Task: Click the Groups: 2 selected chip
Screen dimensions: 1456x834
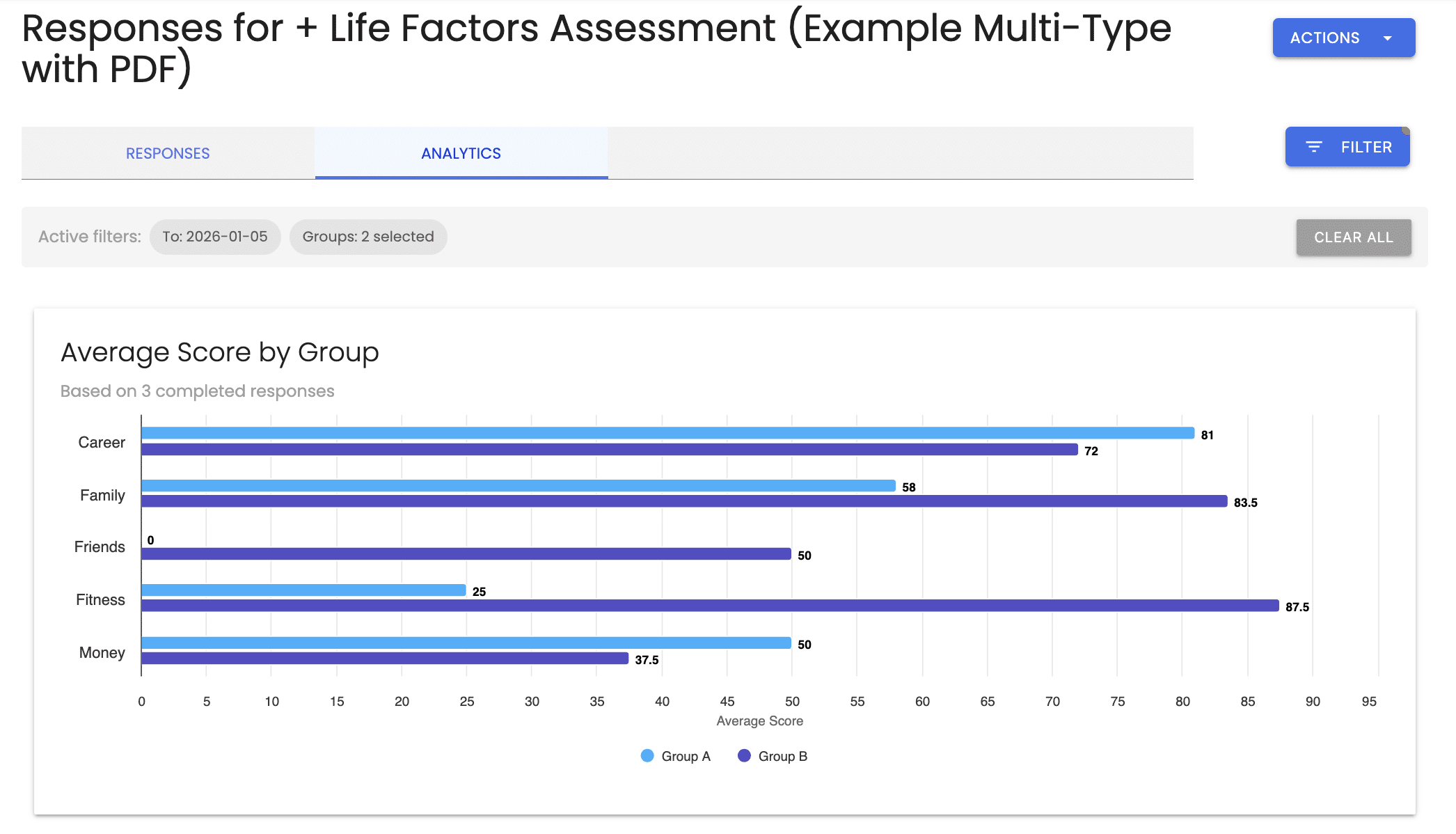Action: [x=368, y=237]
